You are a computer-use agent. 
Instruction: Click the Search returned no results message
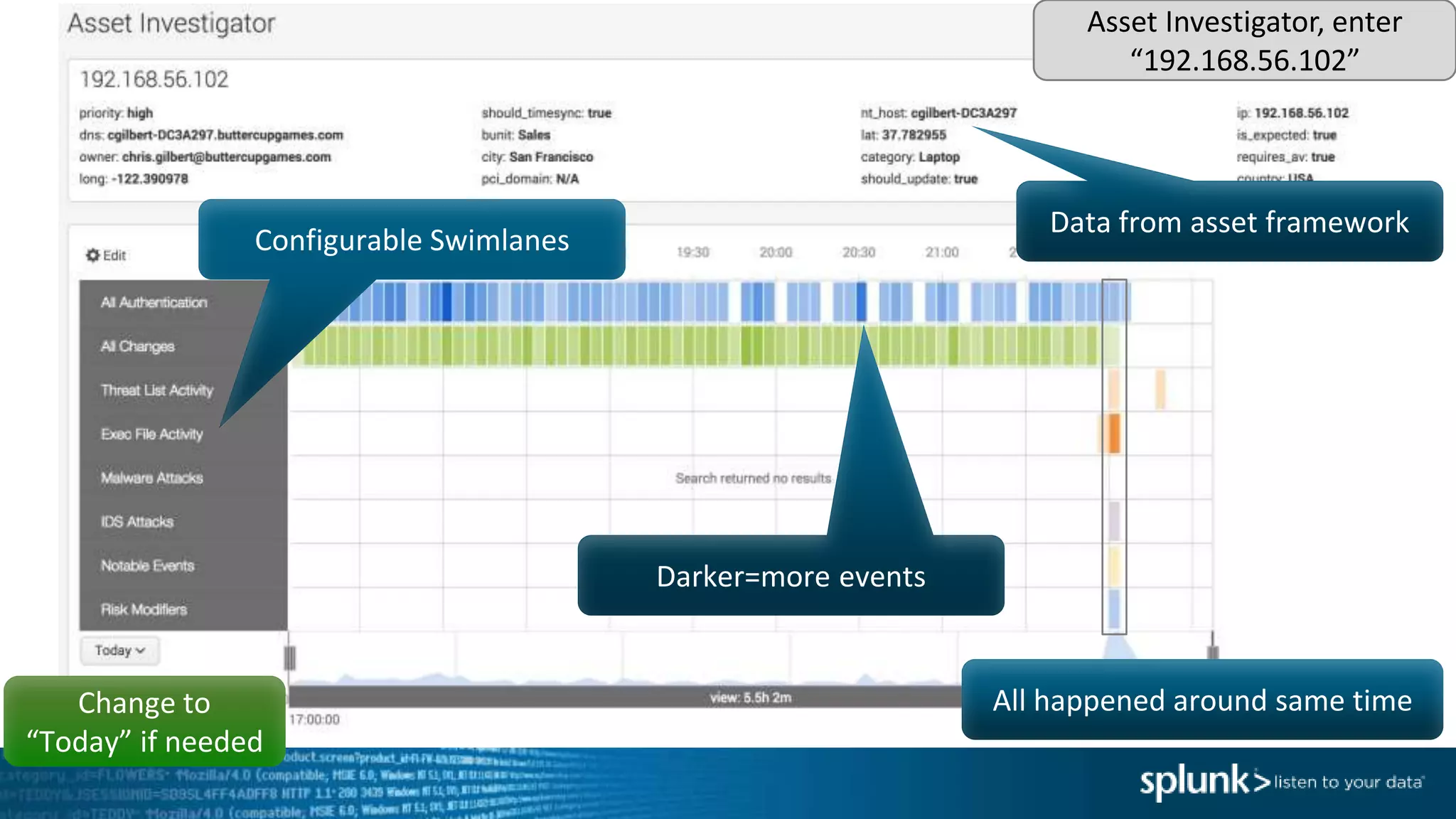(753, 478)
